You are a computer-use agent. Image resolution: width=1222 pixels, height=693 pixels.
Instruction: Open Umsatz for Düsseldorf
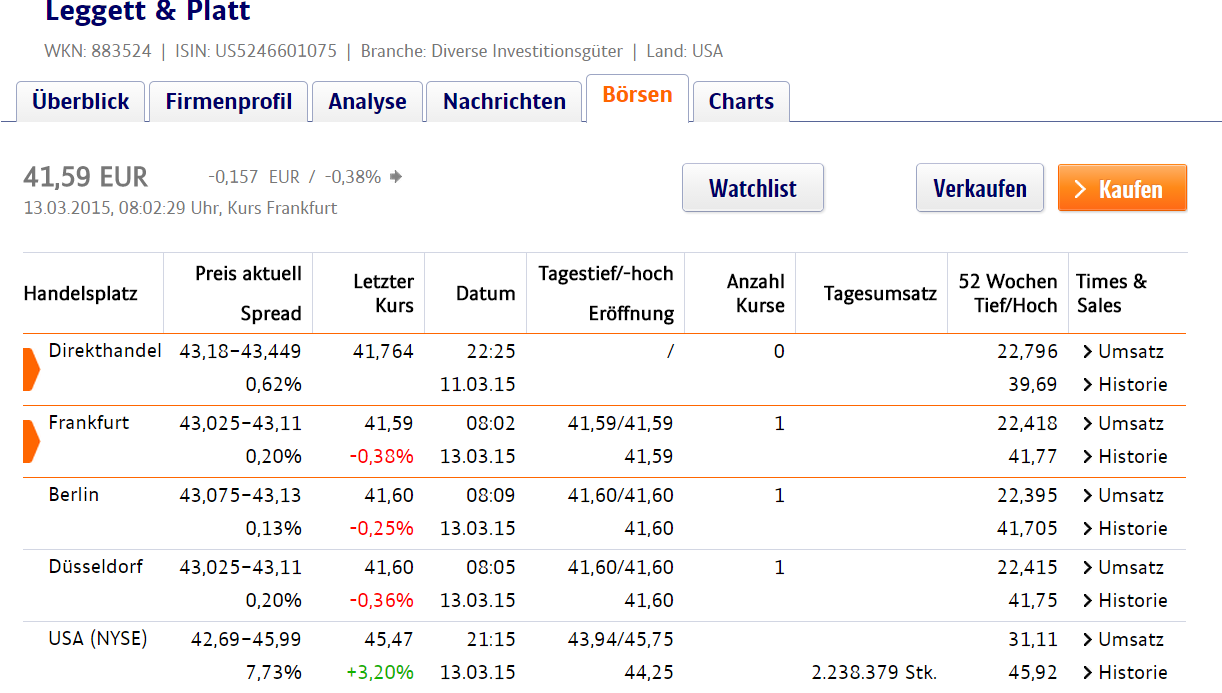[1123, 567]
